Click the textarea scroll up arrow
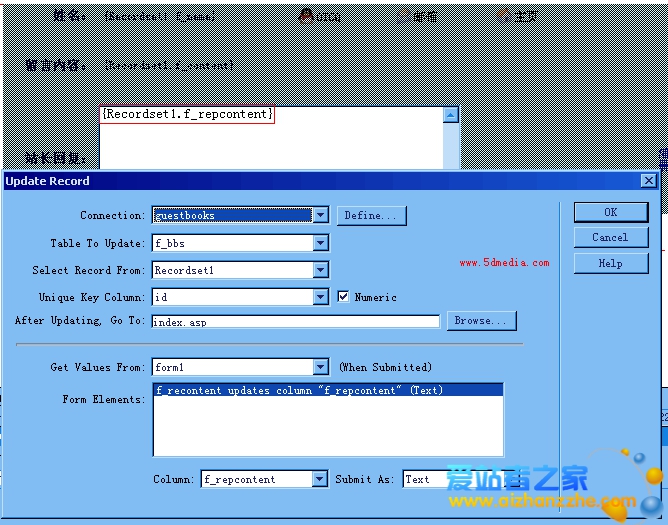The image size is (668, 525). click(x=450, y=115)
